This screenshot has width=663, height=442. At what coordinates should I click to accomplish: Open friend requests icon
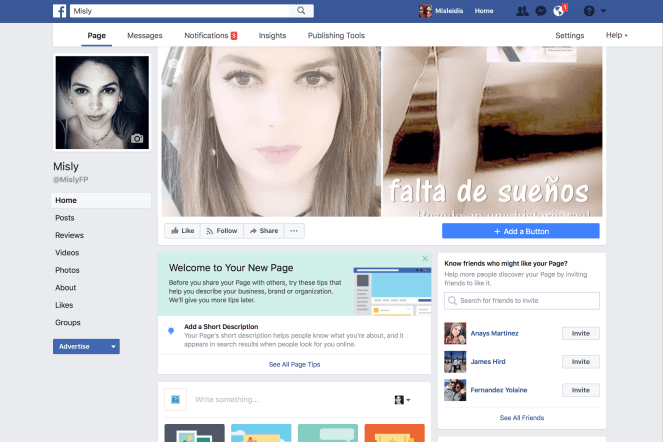coord(522,11)
